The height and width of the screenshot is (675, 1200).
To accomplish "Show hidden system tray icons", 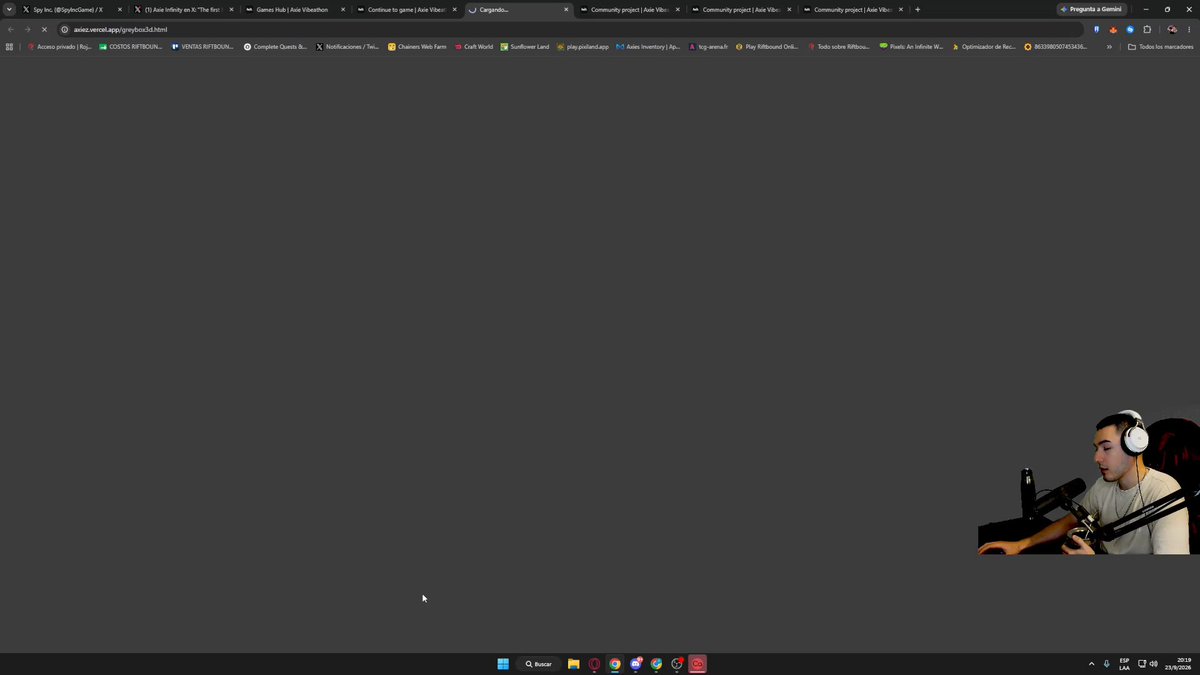I will [1091, 664].
